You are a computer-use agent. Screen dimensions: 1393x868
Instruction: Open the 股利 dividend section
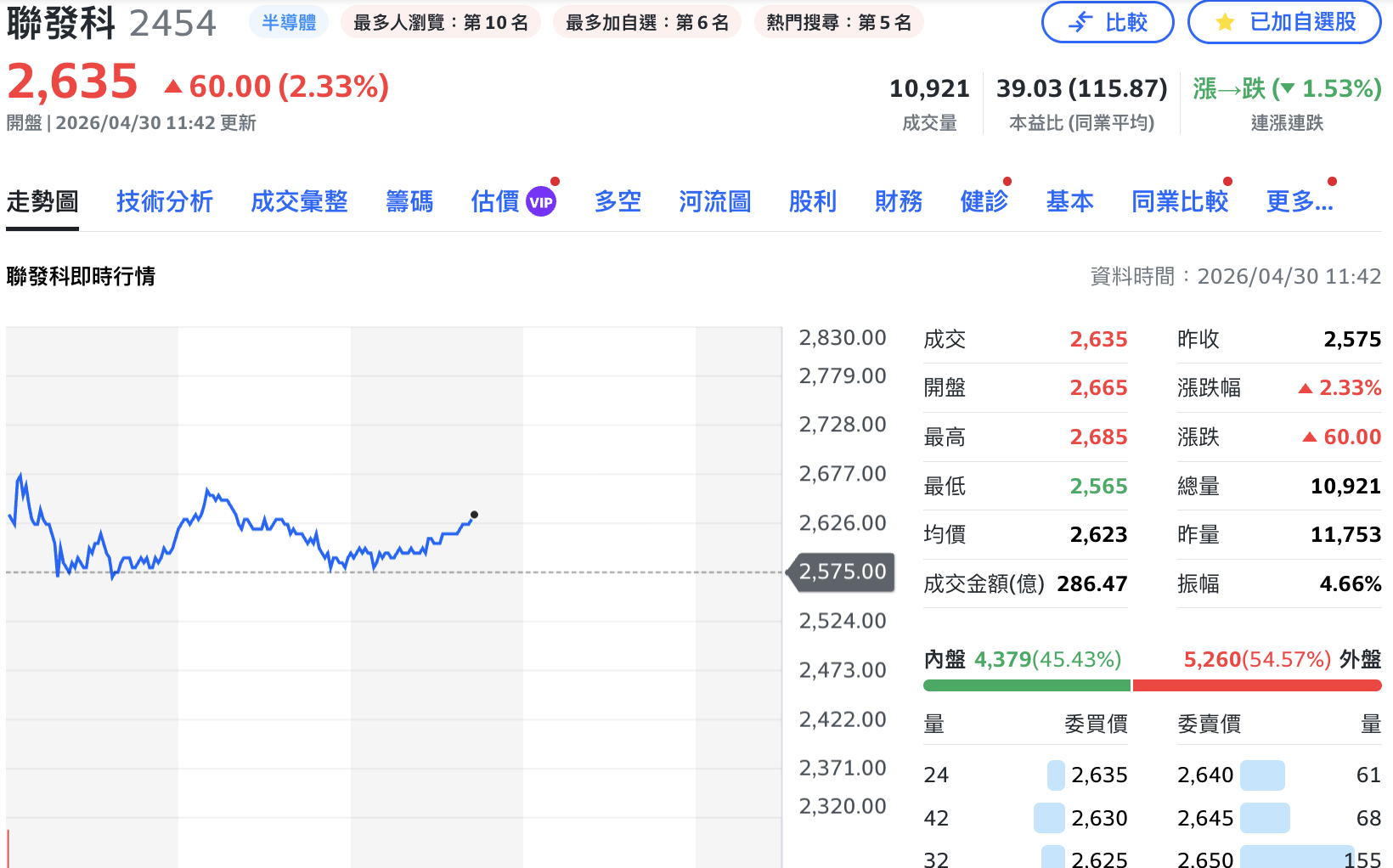click(813, 202)
